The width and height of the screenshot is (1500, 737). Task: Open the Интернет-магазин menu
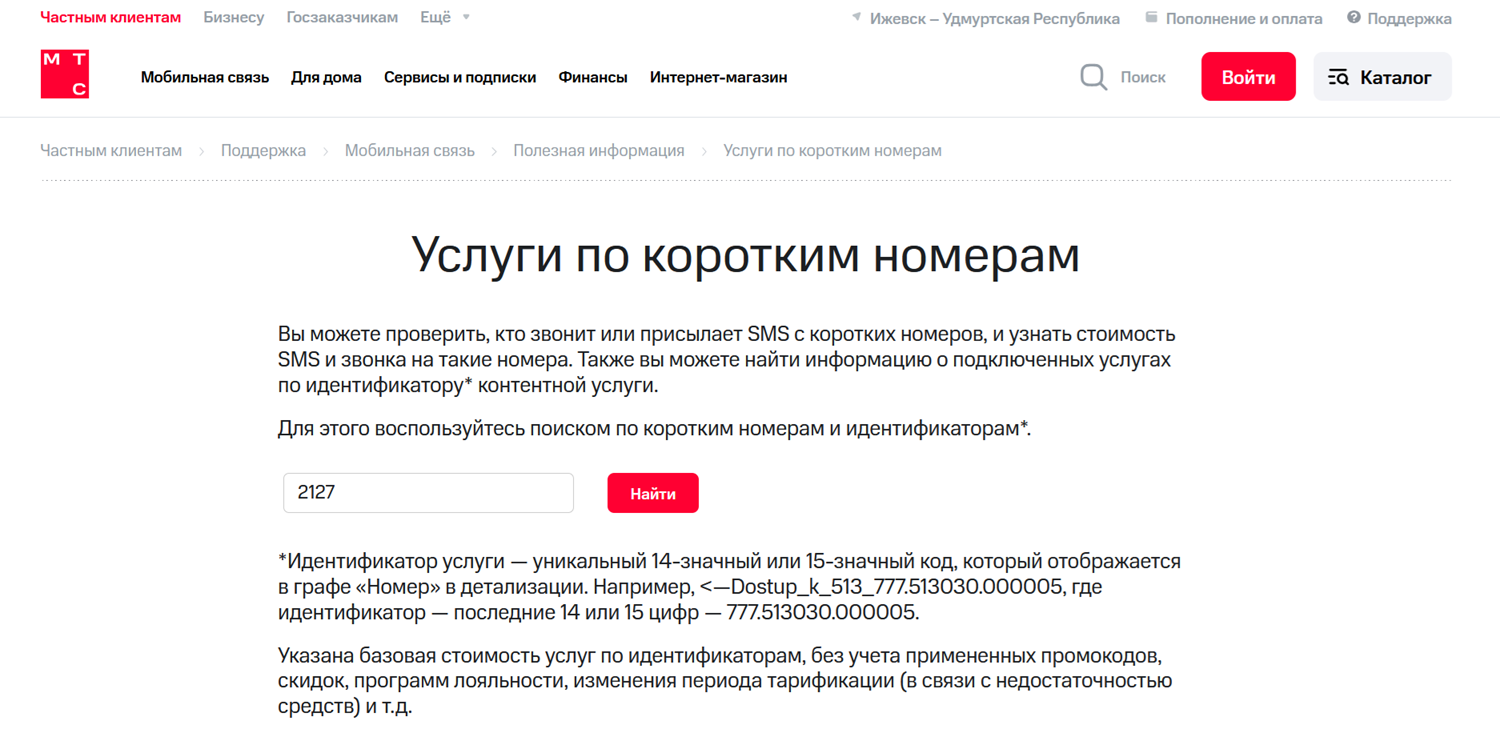718,77
